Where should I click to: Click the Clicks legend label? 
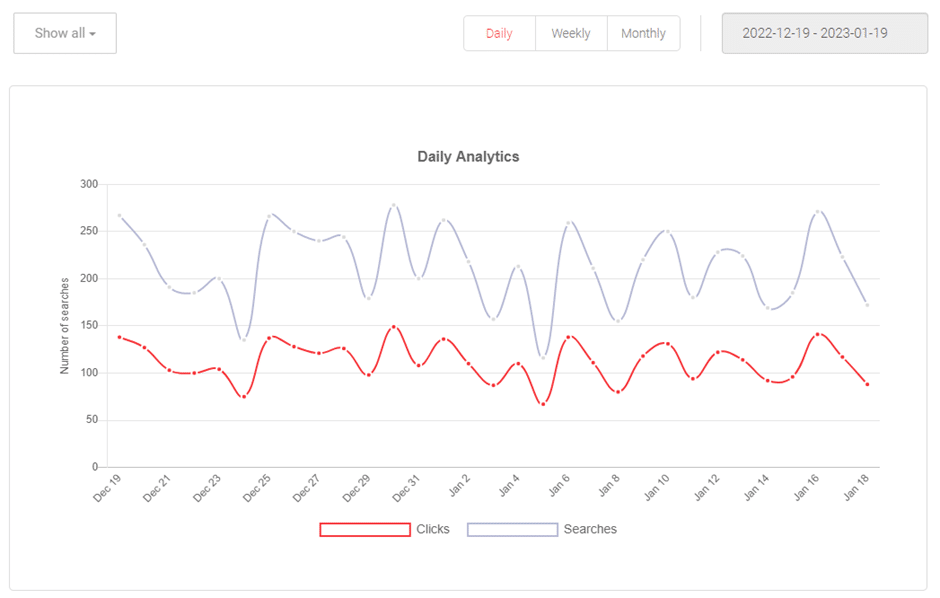tap(433, 528)
